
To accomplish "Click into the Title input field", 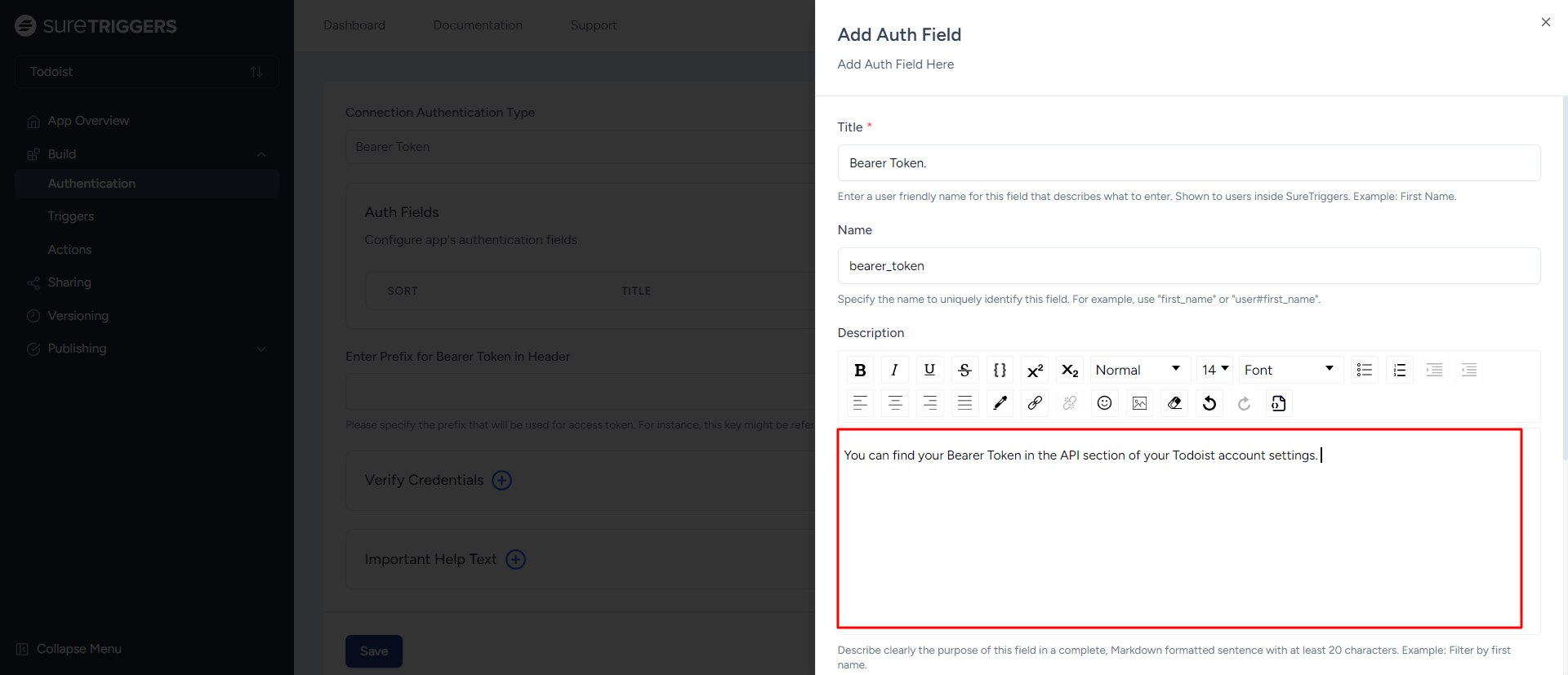I will coord(1188,163).
